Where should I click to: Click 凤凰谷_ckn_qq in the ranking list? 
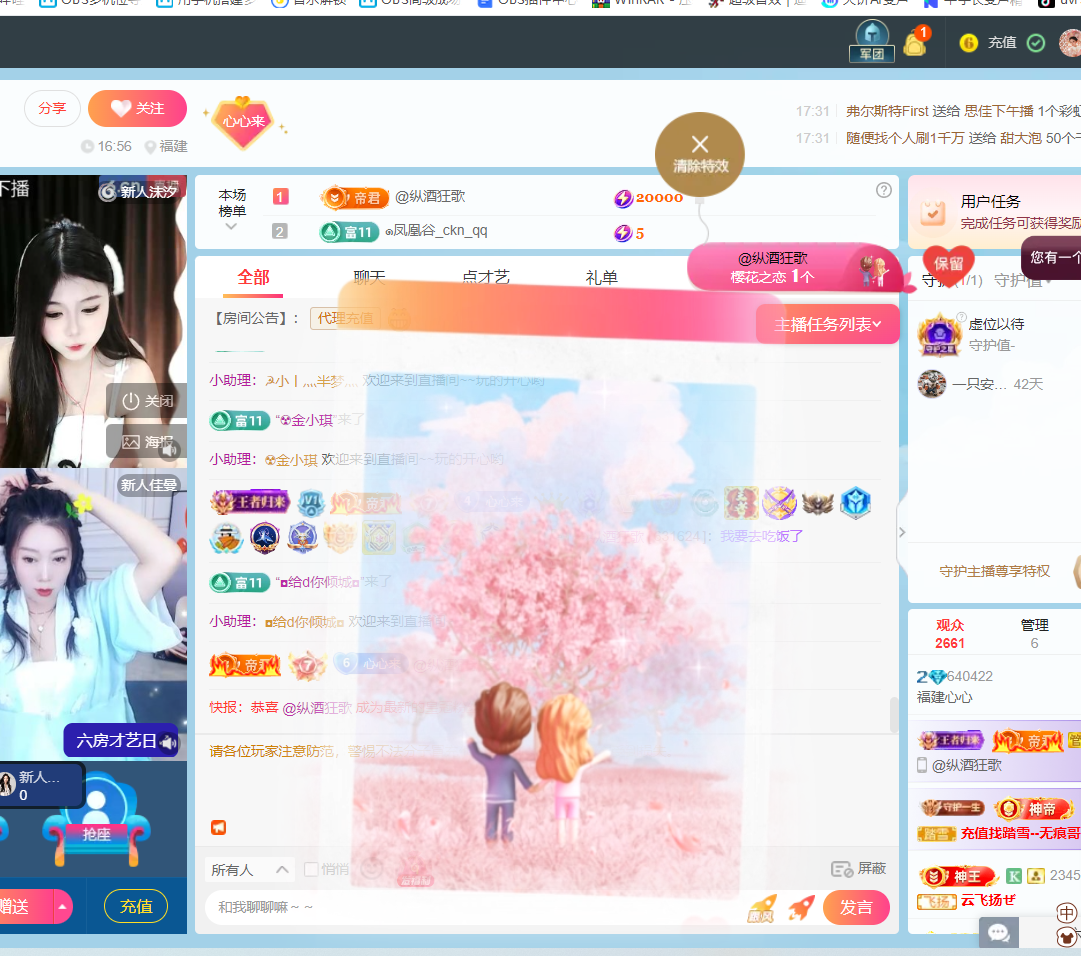436,231
